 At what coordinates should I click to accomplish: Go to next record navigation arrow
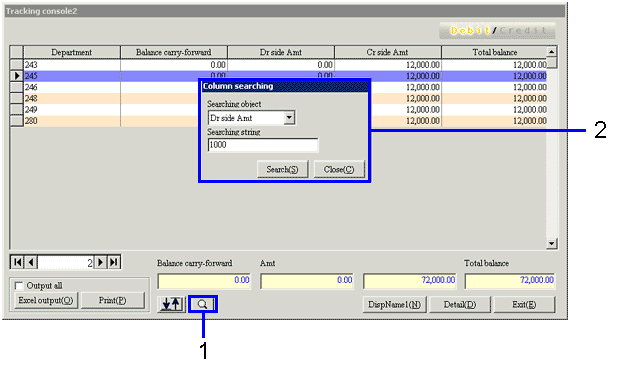tap(100, 262)
